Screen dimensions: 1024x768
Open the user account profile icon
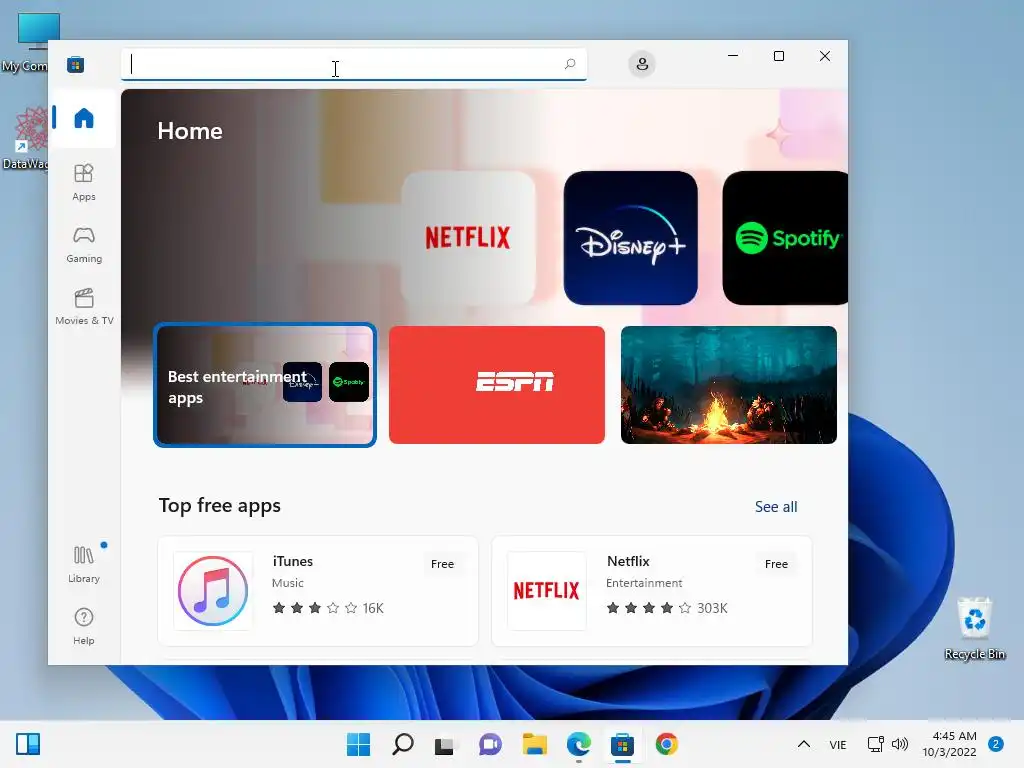[642, 64]
